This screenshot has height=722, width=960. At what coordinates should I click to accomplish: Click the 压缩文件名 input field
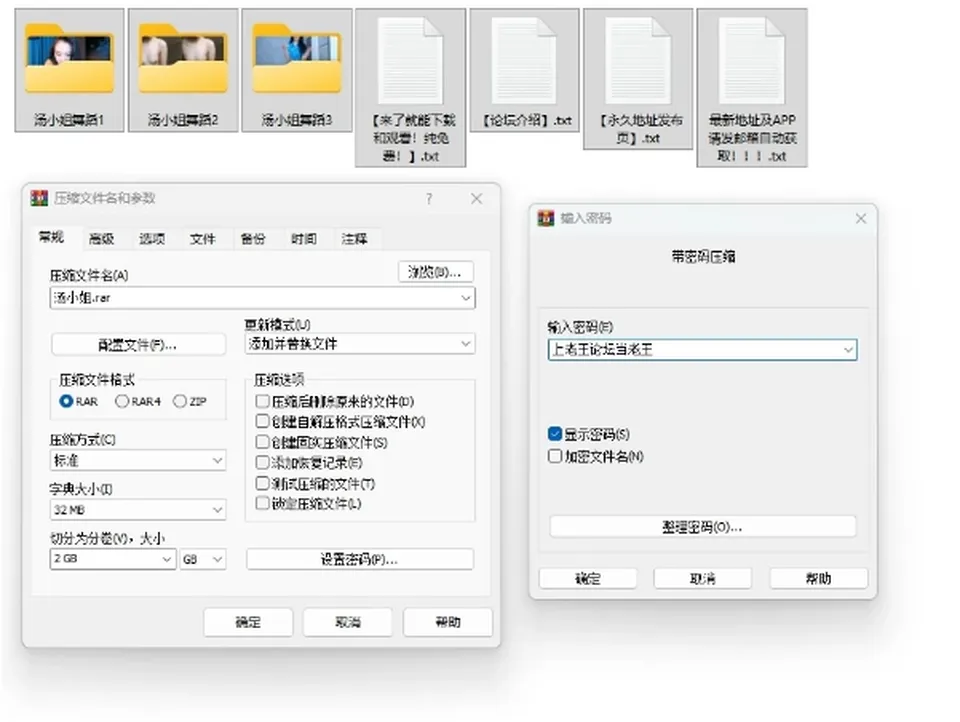[262, 298]
